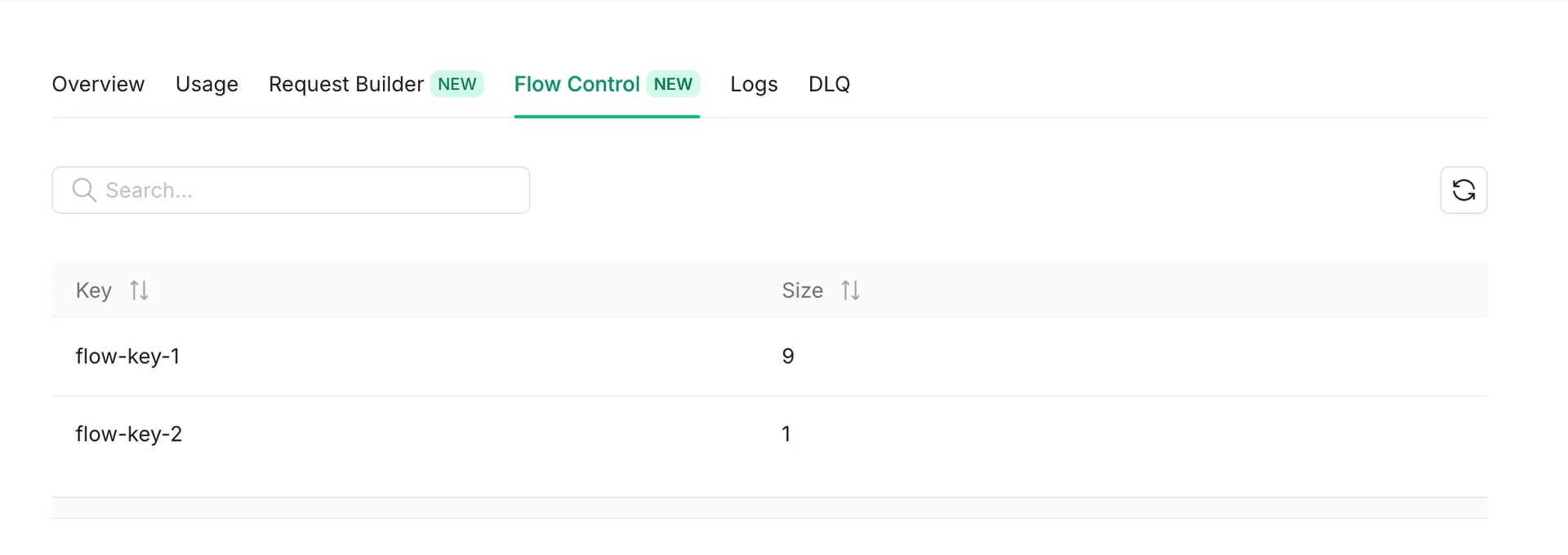The width and height of the screenshot is (1568, 555).
Task: Refresh the flow control list
Action: [1463, 190]
